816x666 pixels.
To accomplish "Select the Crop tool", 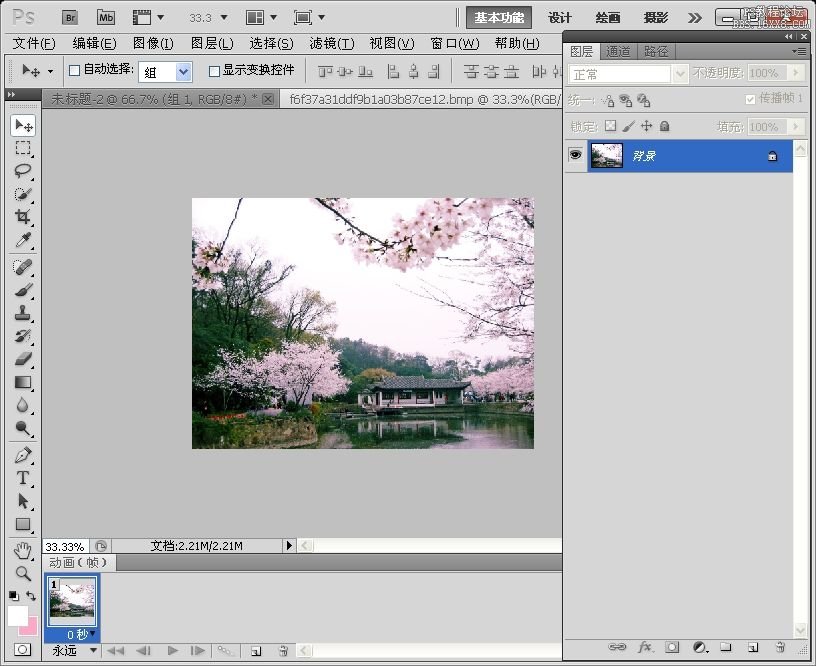I will click(23, 216).
